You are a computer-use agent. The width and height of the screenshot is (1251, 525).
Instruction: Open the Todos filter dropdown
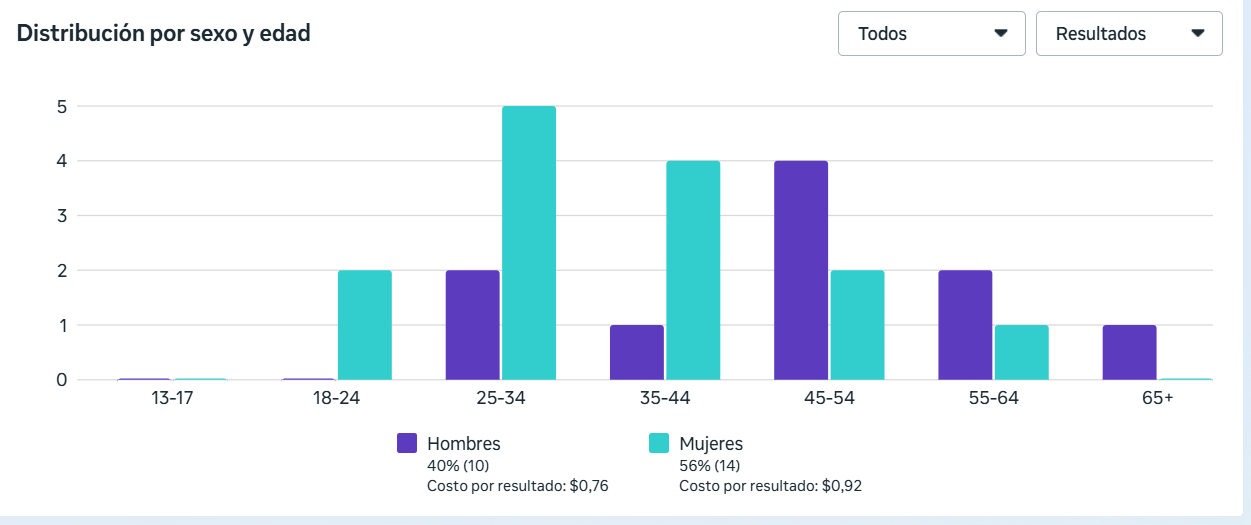pos(930,33)
